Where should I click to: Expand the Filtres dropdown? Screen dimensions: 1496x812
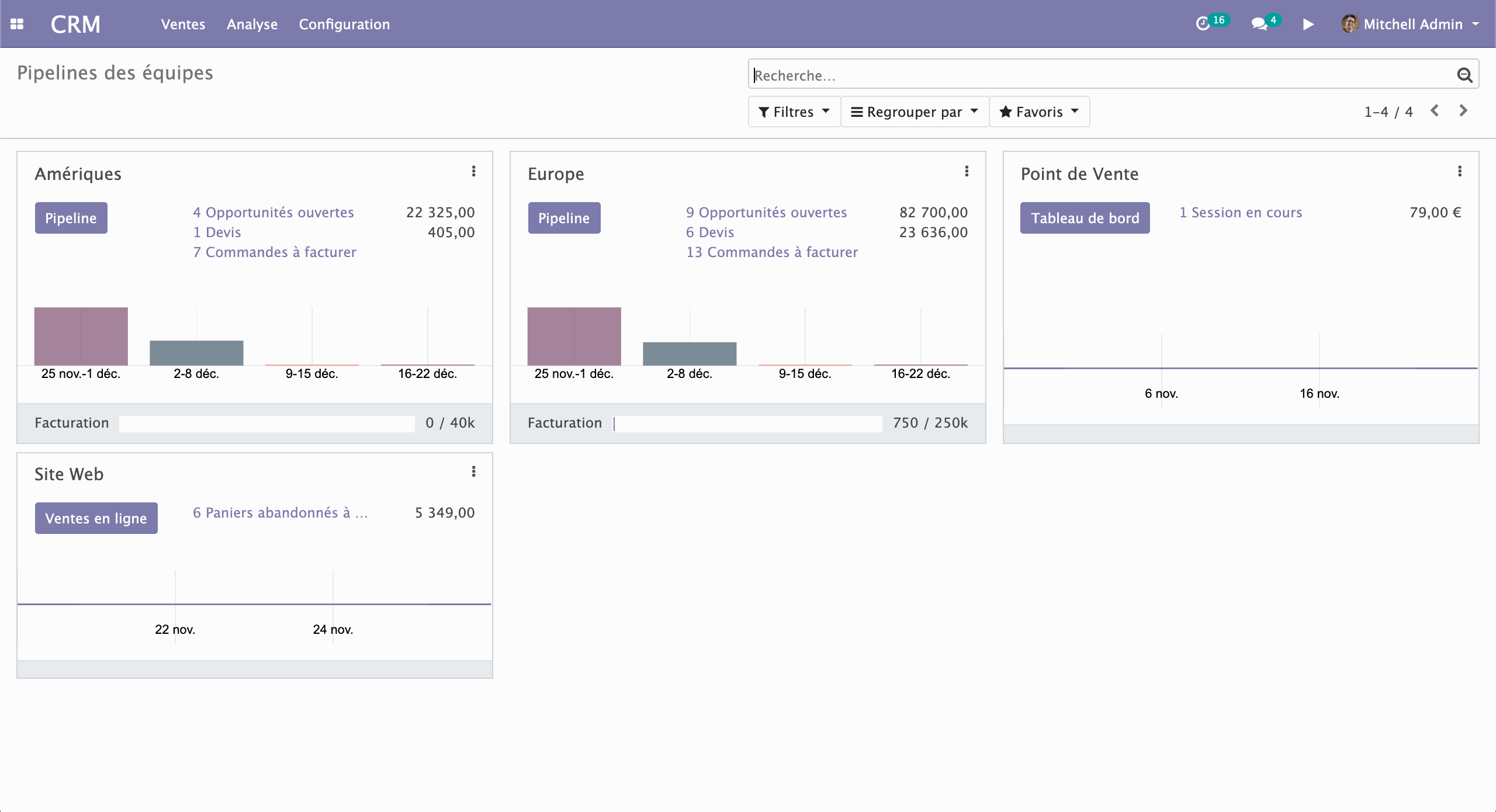tap(794, 112)
